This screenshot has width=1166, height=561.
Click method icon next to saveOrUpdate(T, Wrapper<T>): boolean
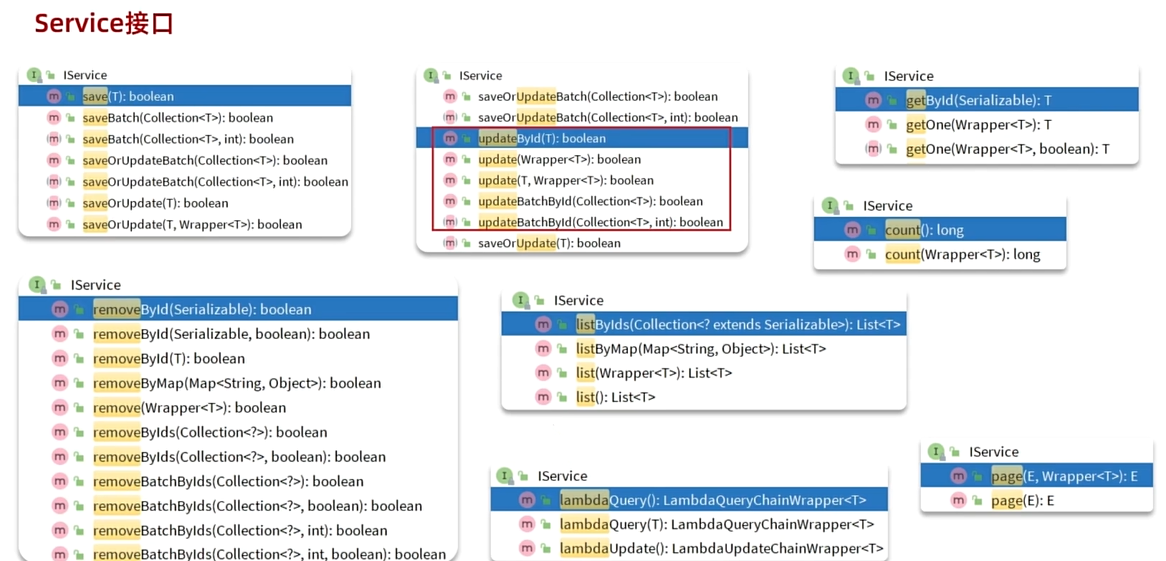click(53, 224)
